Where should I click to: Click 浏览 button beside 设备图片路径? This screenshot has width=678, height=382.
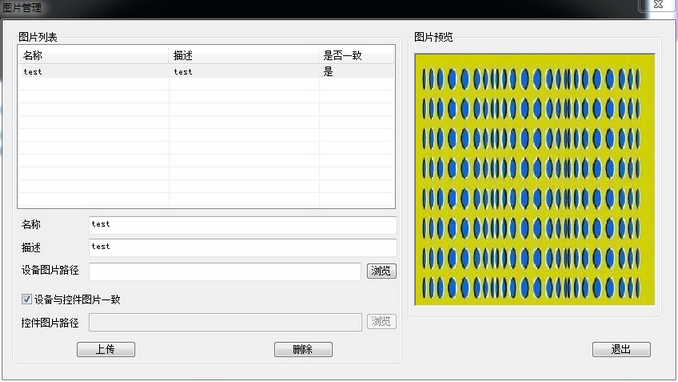[381, 271]
